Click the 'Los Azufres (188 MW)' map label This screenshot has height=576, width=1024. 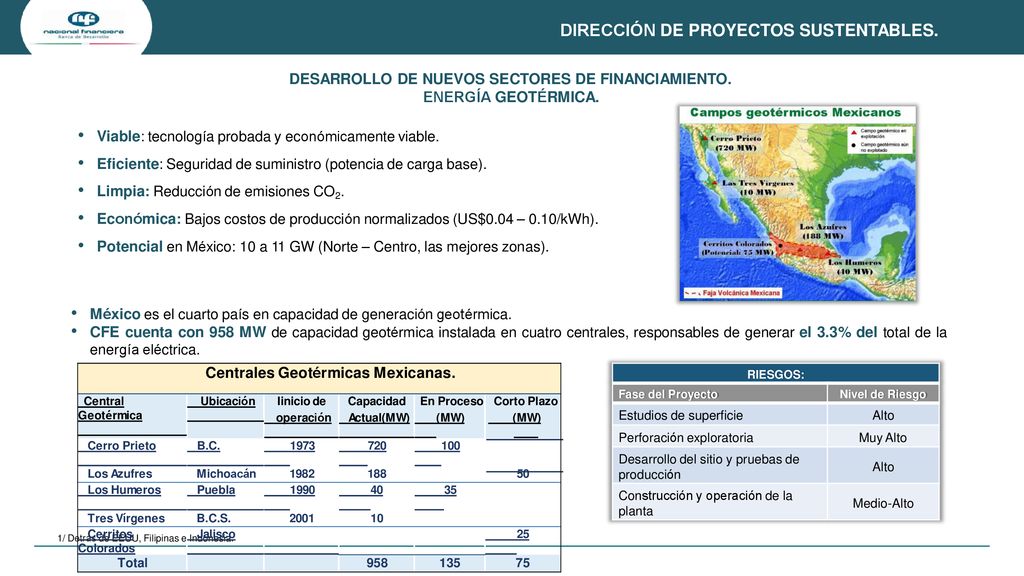click(x=823, y=231)
